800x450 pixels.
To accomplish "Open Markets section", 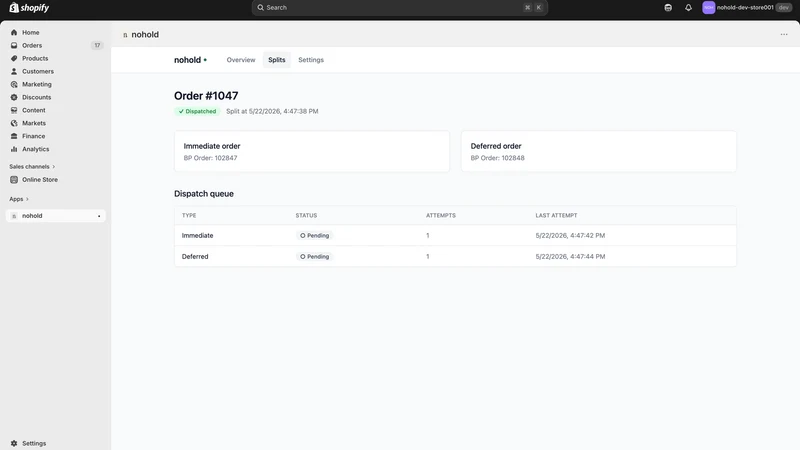I will pyautogui.click(x=34, y=123).
